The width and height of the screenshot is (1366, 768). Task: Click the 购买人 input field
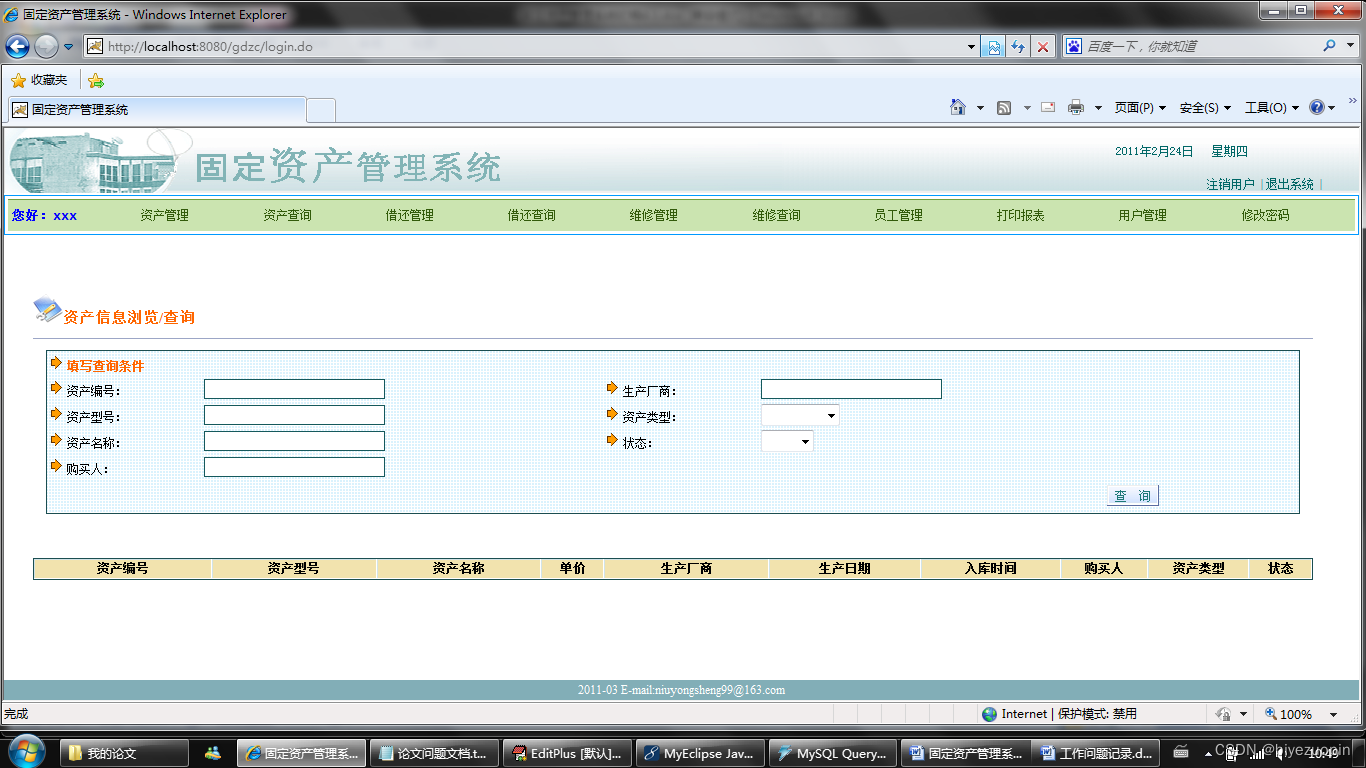(x=294, y=467)
